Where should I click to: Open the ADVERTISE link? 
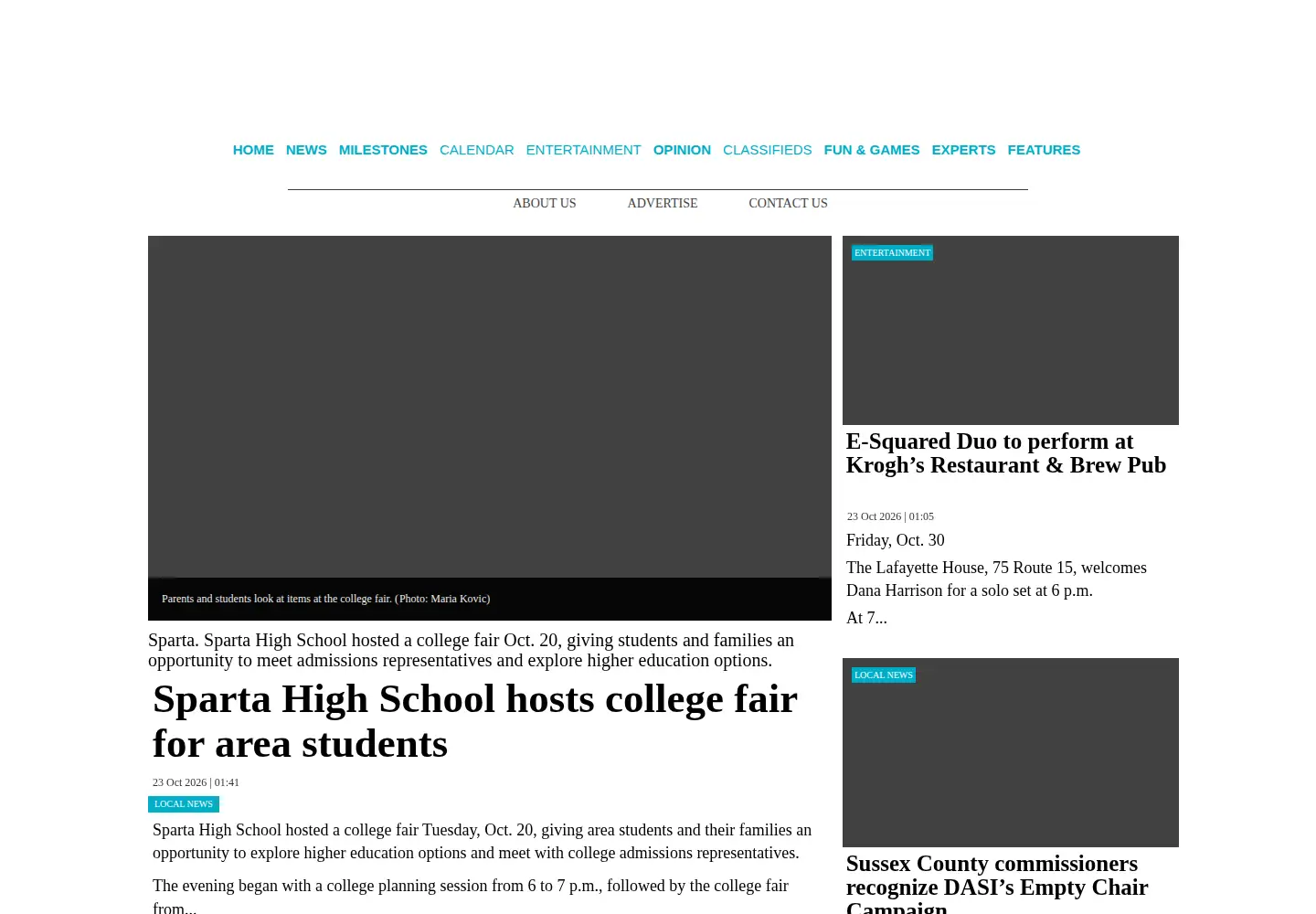click(663, 204)
